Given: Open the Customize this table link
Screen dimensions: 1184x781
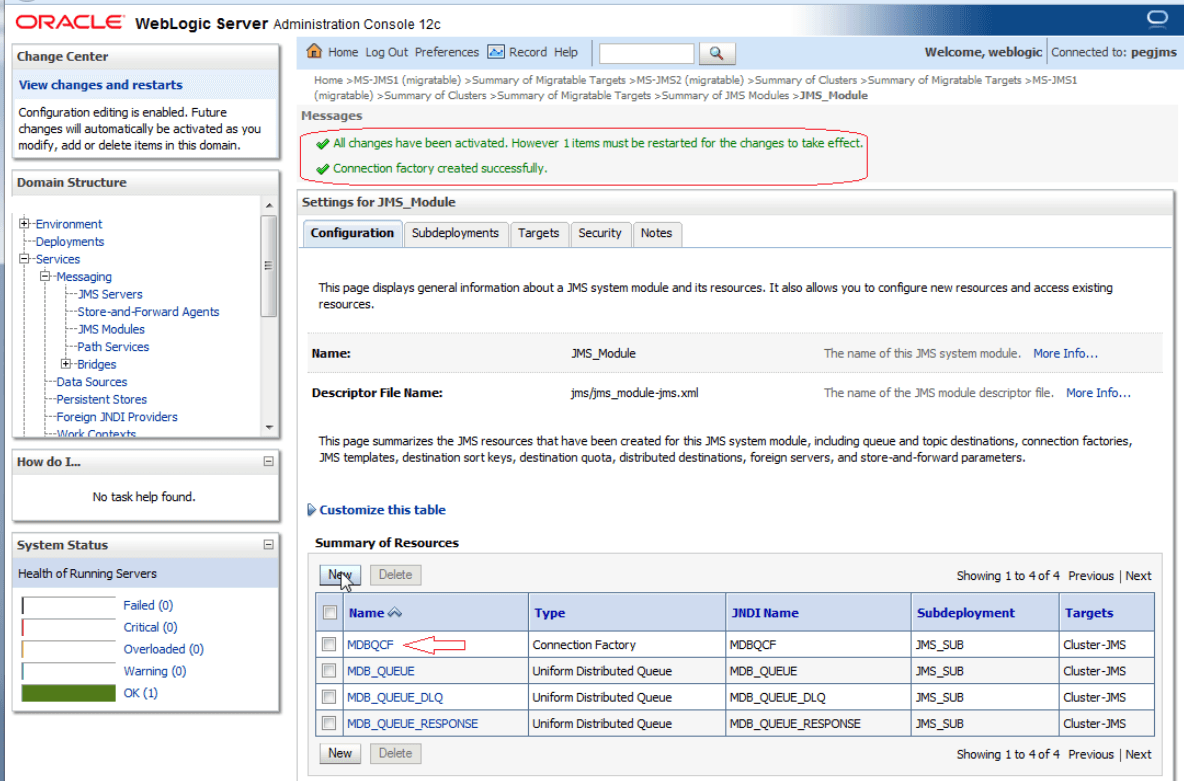Looking at the screenshot, I should 381,510.
